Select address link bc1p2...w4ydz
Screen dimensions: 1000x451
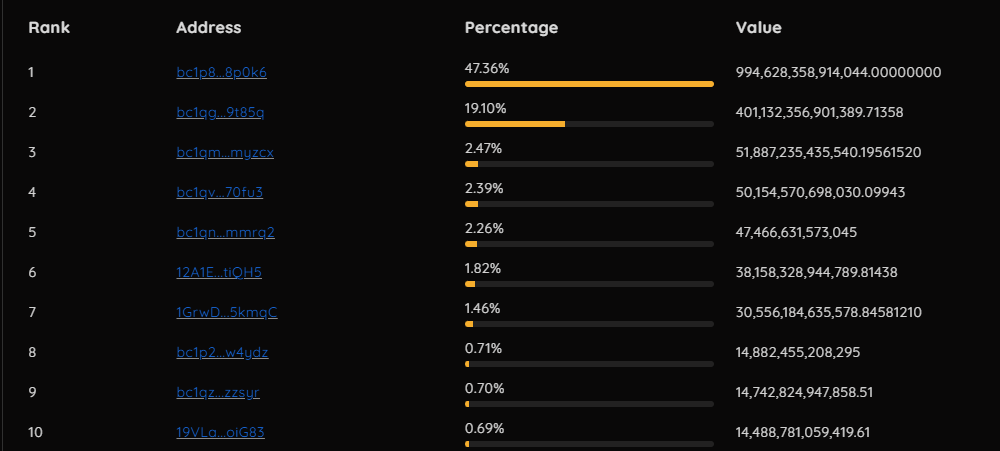[x=222, y=352]
